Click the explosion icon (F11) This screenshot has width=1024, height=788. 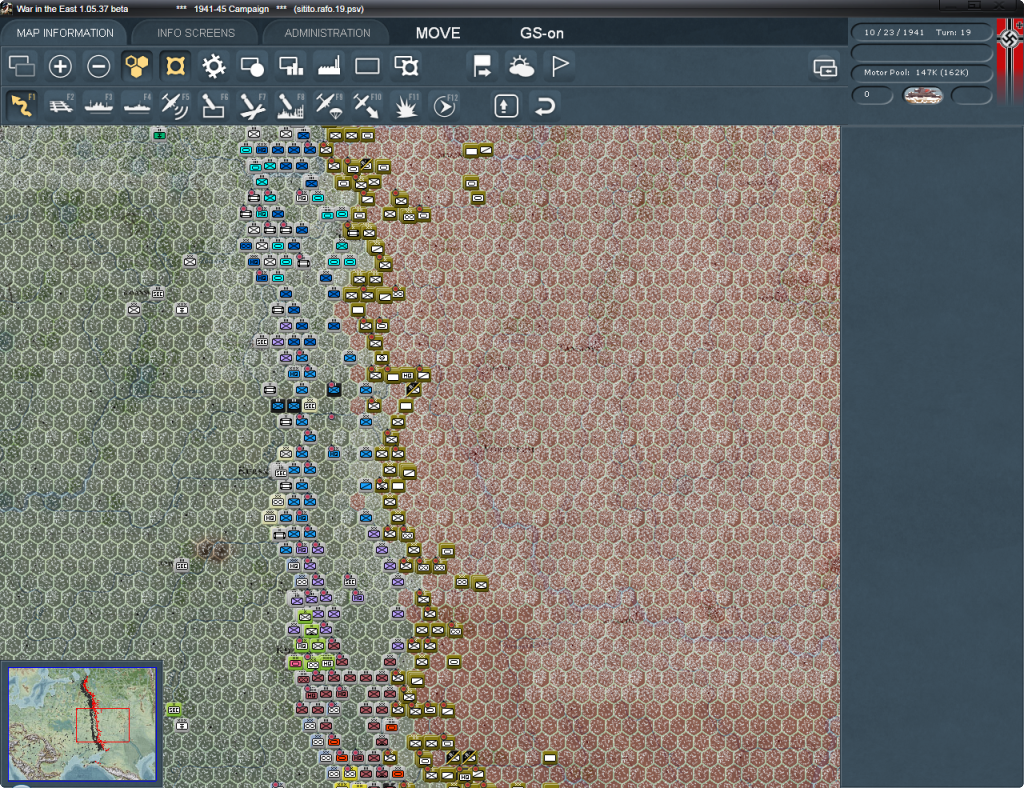click(x=406, y=105)
